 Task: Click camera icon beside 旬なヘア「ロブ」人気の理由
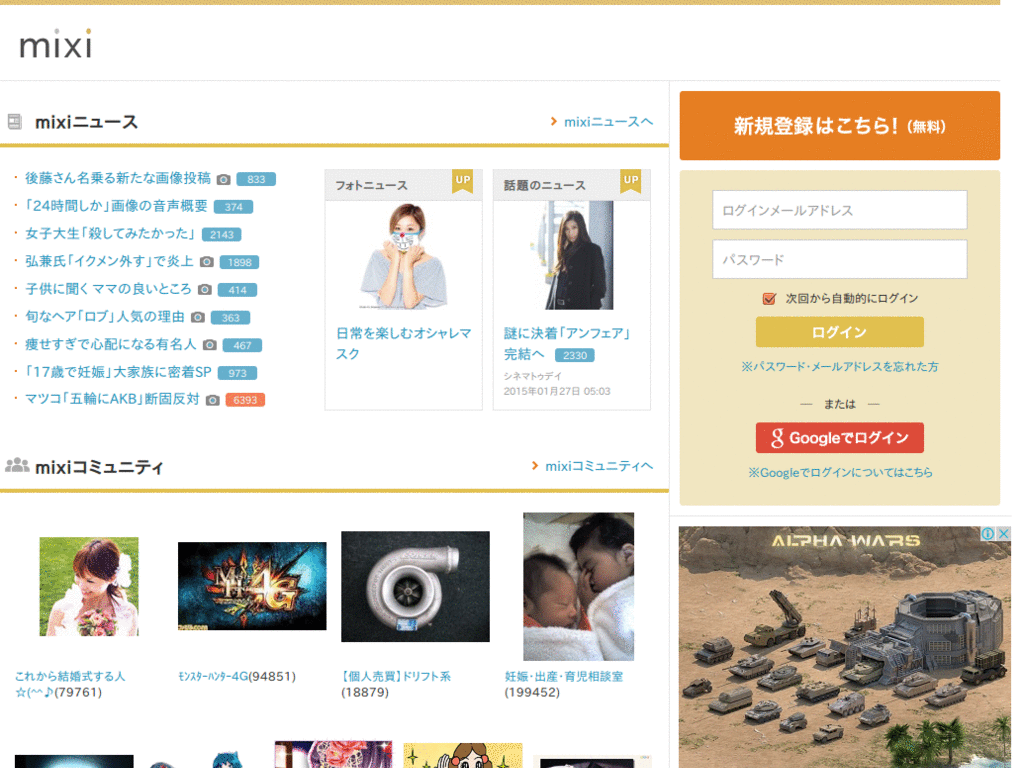point(198,317)
